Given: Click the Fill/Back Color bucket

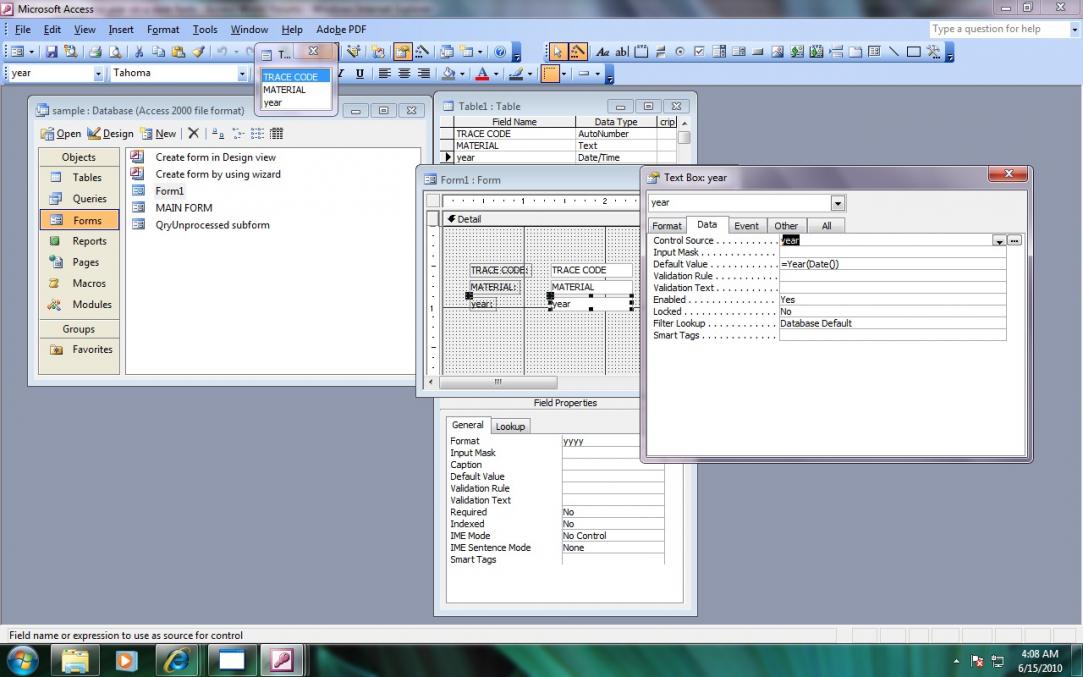Looking at the screenshot, I should [448, 73].
